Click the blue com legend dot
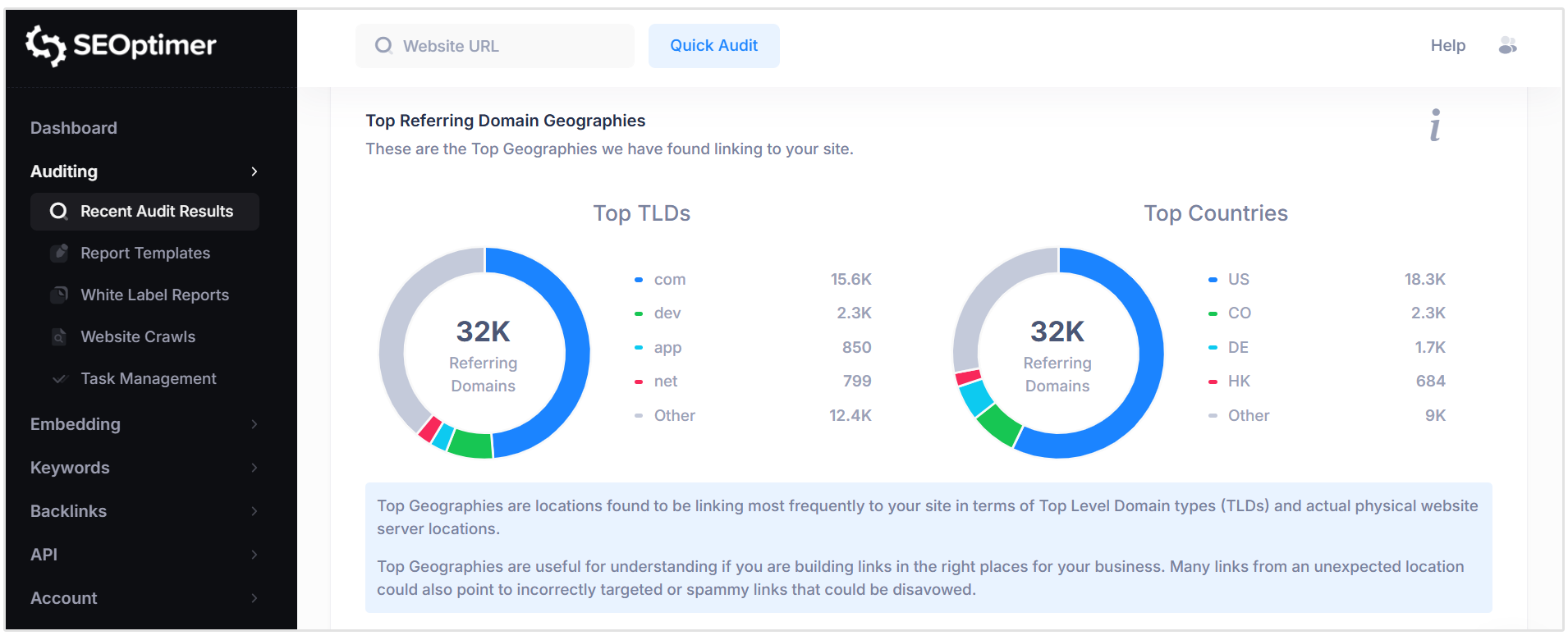Screen dimensions: 1568x640 pos(639,280)
